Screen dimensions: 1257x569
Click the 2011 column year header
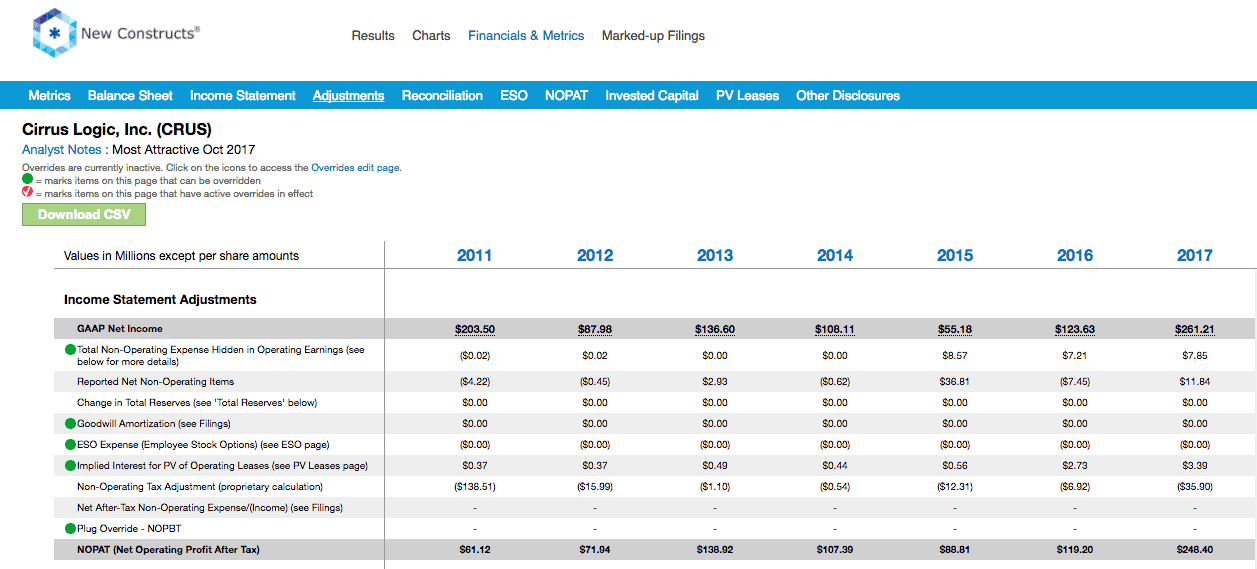475,256
